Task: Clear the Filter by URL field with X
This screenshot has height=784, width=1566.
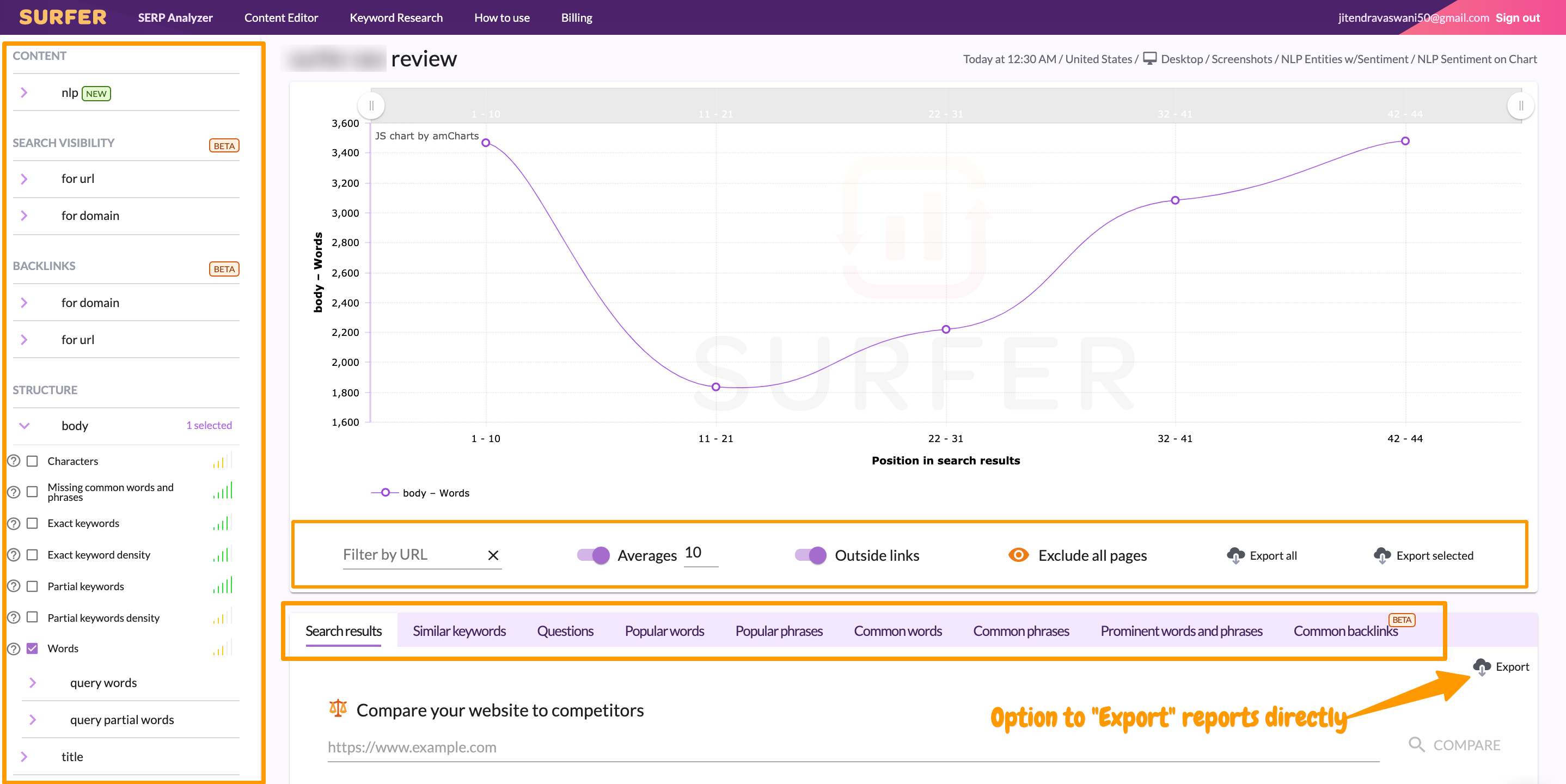Action: 493,555
